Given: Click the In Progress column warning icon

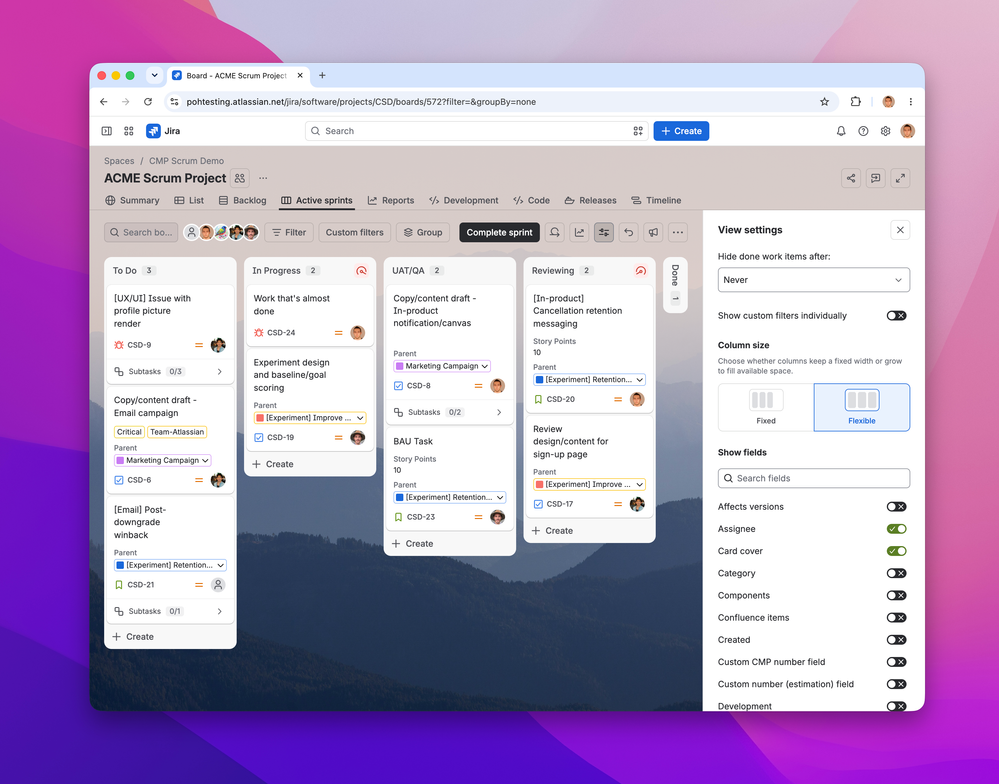Looking at the screenshot, I should (361, 271).
